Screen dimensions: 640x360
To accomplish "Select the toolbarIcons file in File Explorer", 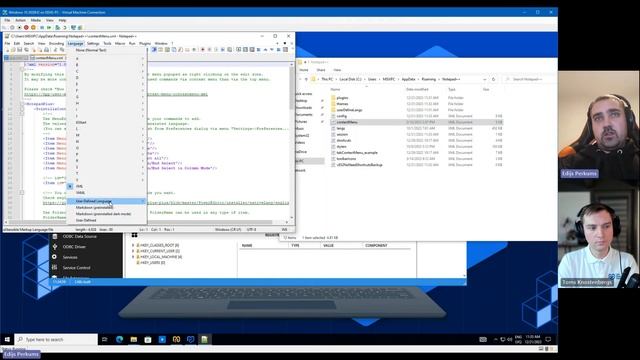I will (346, 159).
